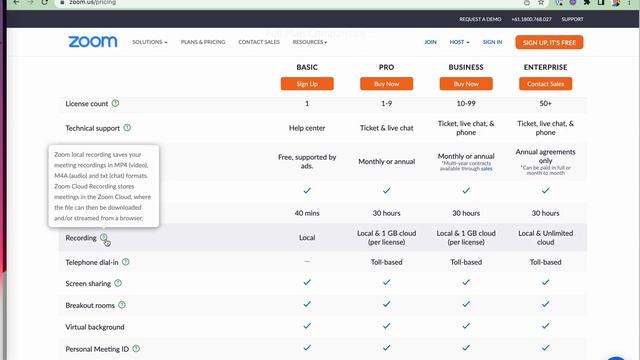Click '50+' Enterprise license count

545,103
